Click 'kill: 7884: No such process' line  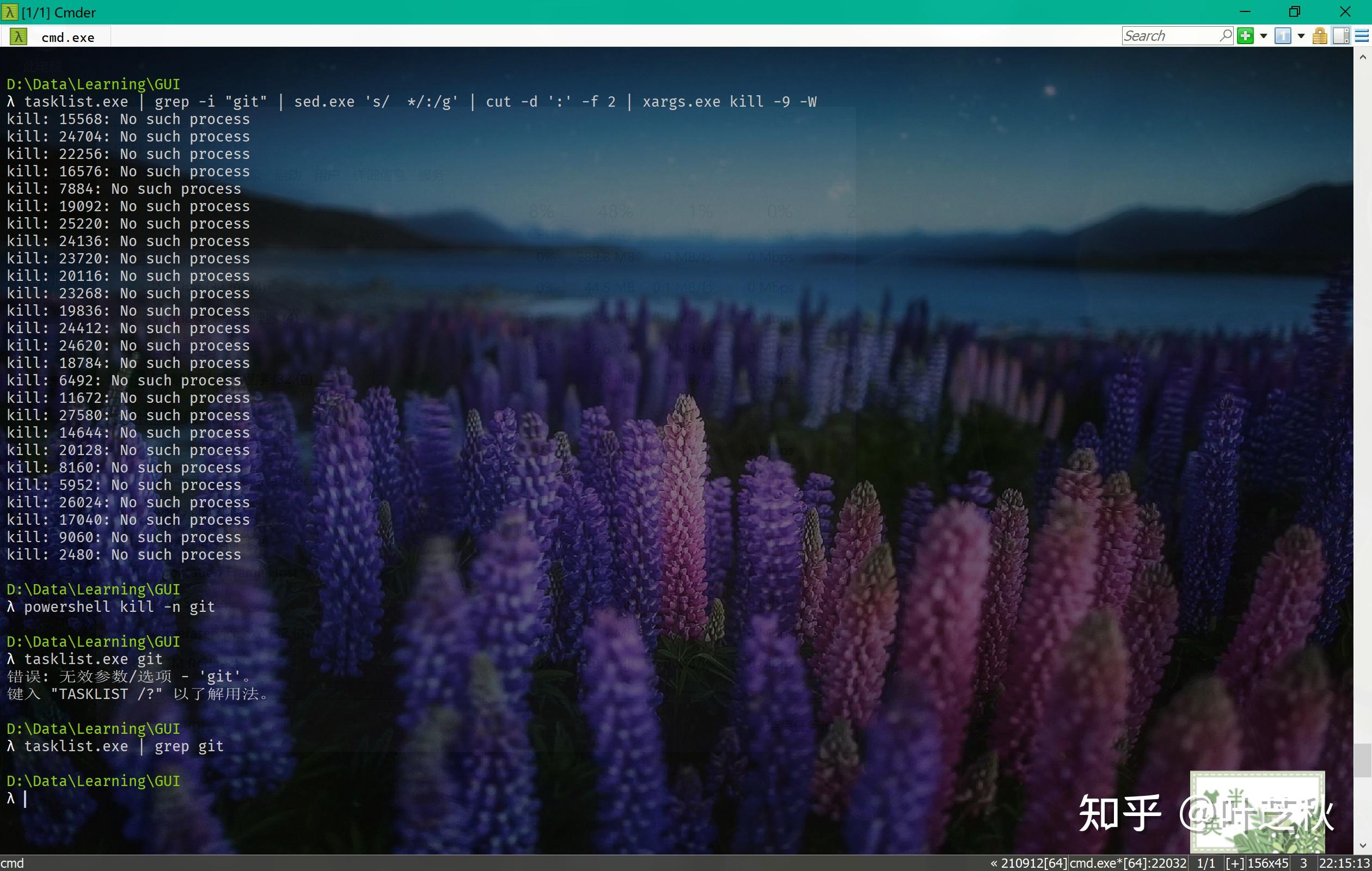(x=124, y=189)
